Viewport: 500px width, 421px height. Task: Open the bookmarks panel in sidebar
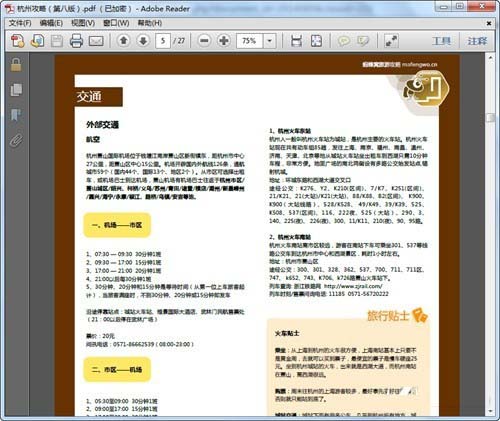pos(16,115)
